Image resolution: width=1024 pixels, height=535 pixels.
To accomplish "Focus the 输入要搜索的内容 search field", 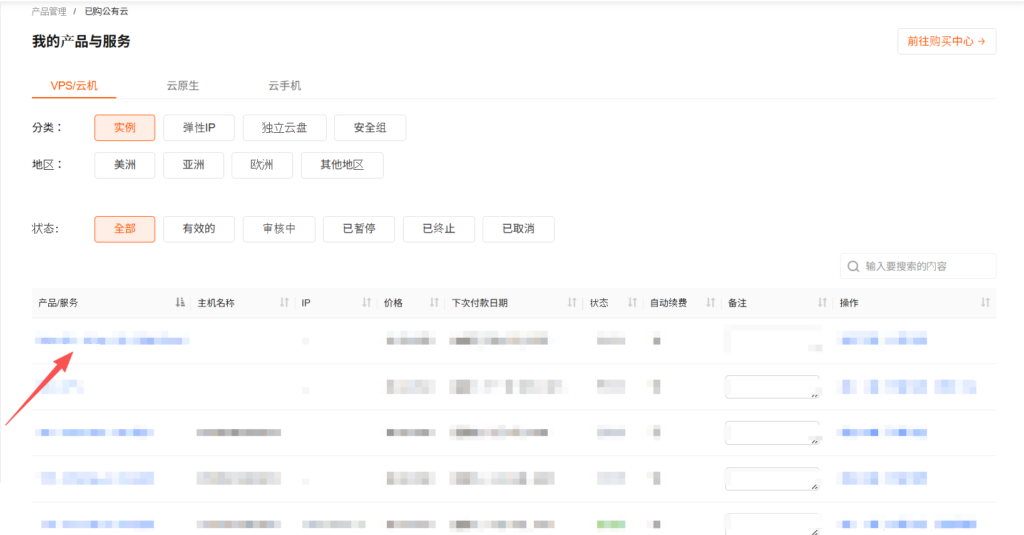I will pos(918,267).
